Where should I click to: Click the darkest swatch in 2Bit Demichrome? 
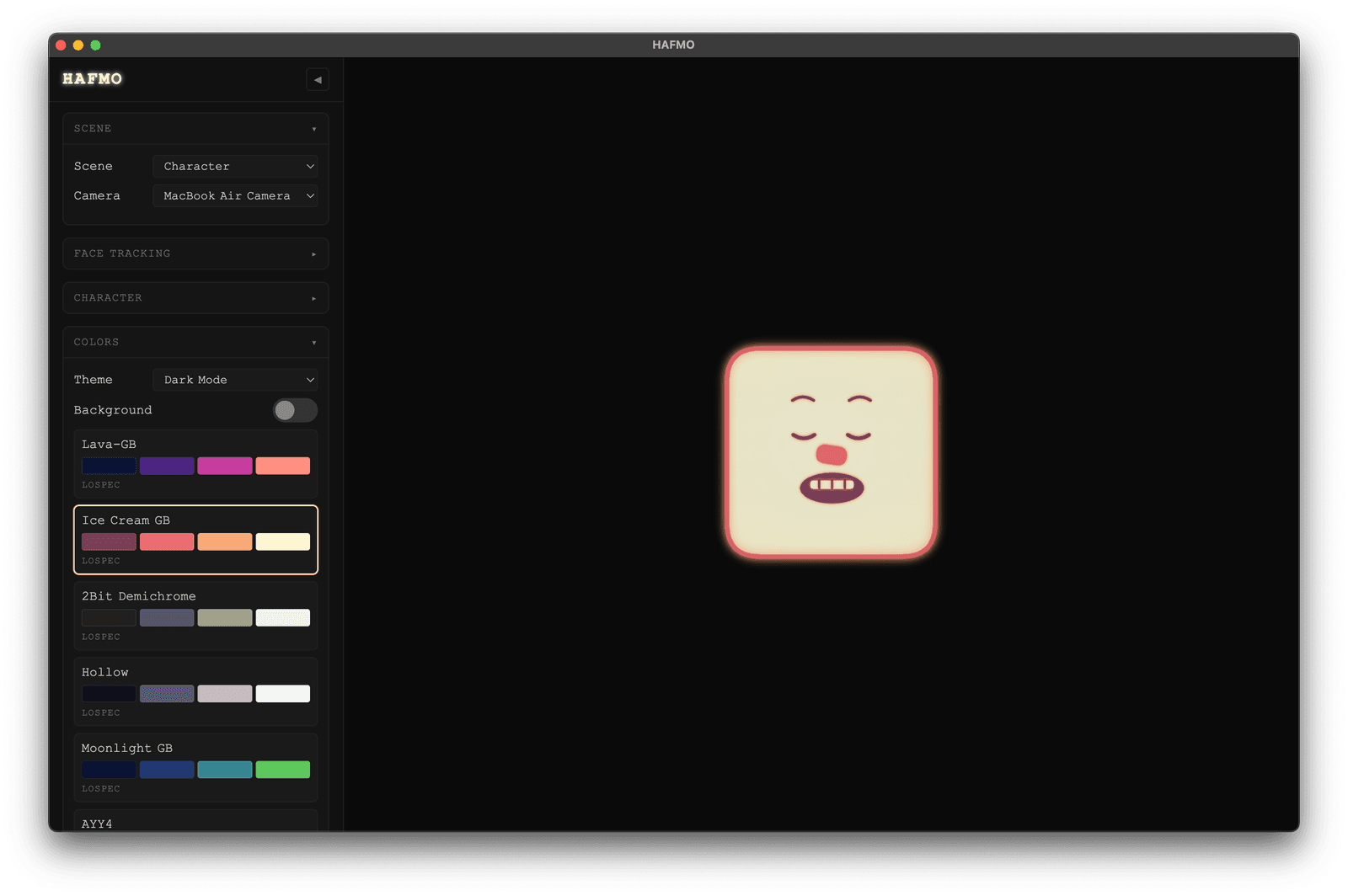[109, 618]
